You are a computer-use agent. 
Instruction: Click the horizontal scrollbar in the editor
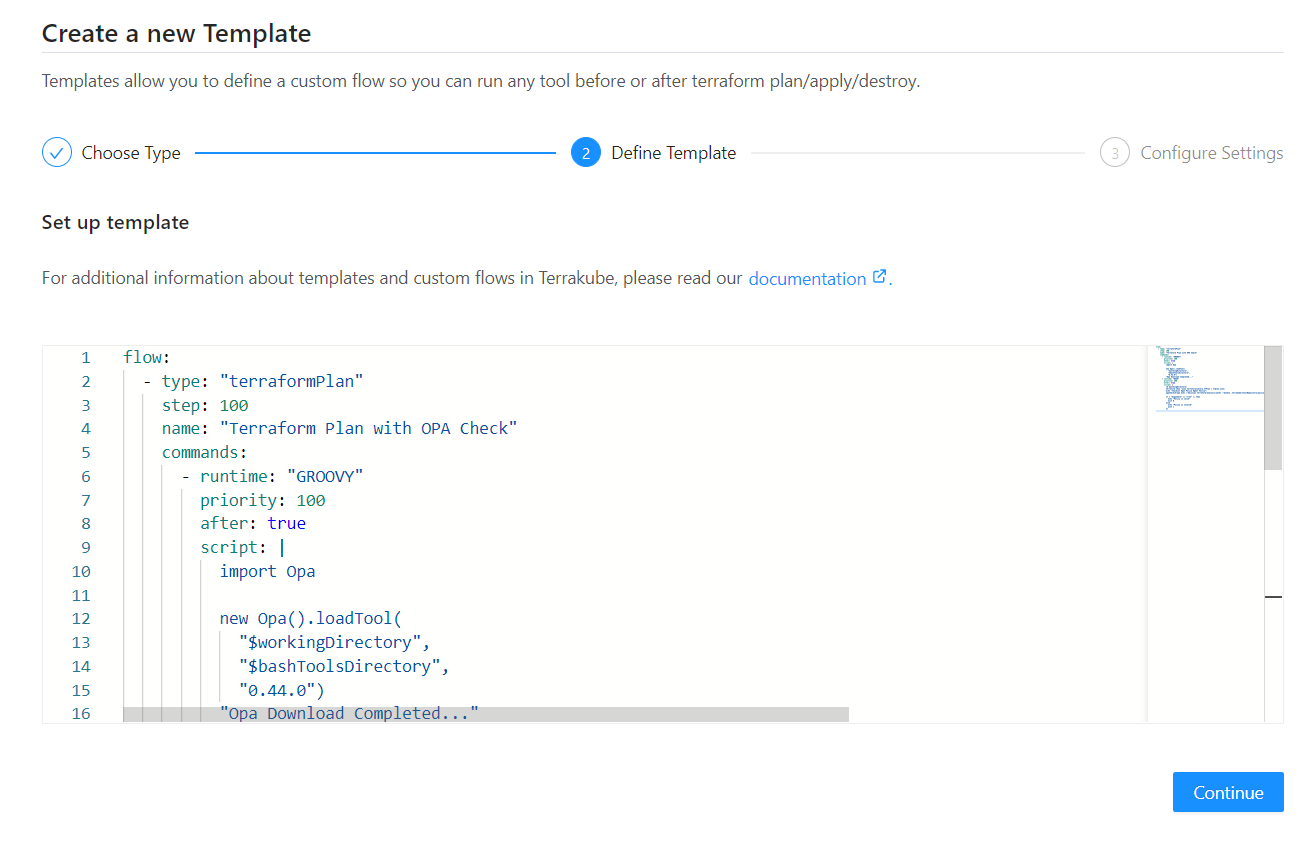pos(485,714)
